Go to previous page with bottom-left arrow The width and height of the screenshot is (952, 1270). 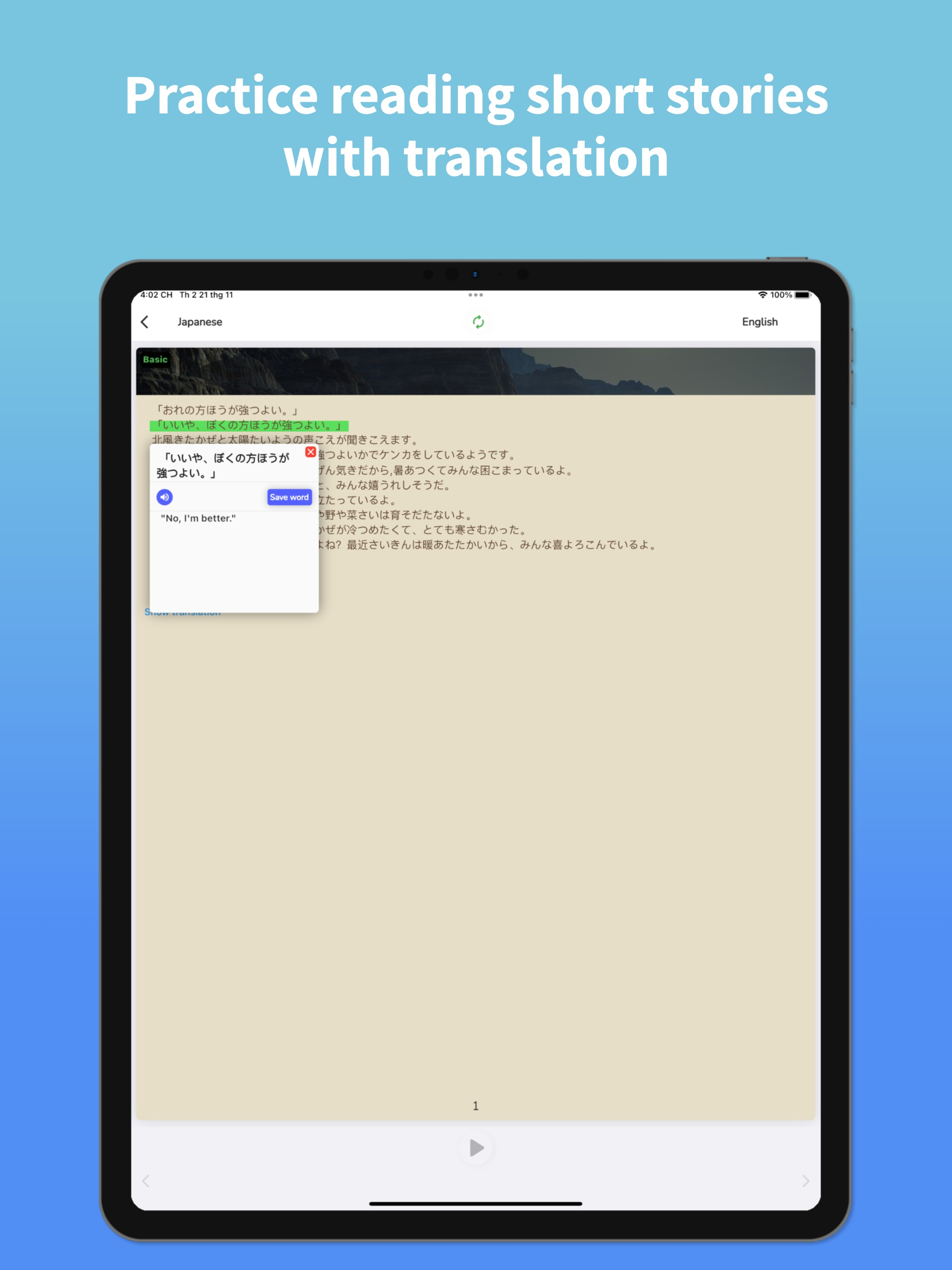(146, 1181)
